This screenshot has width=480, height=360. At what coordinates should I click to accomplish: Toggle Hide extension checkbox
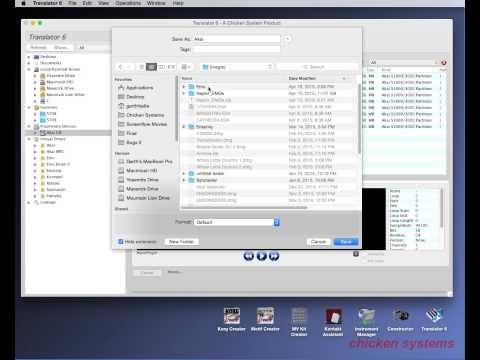pyautogui.click(x=121, y=241)
